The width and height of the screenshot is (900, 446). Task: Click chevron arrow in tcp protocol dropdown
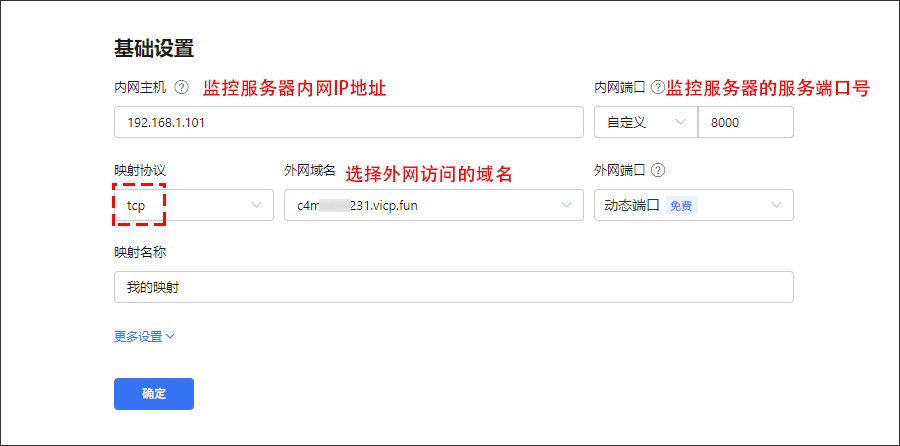coord(257,205)
